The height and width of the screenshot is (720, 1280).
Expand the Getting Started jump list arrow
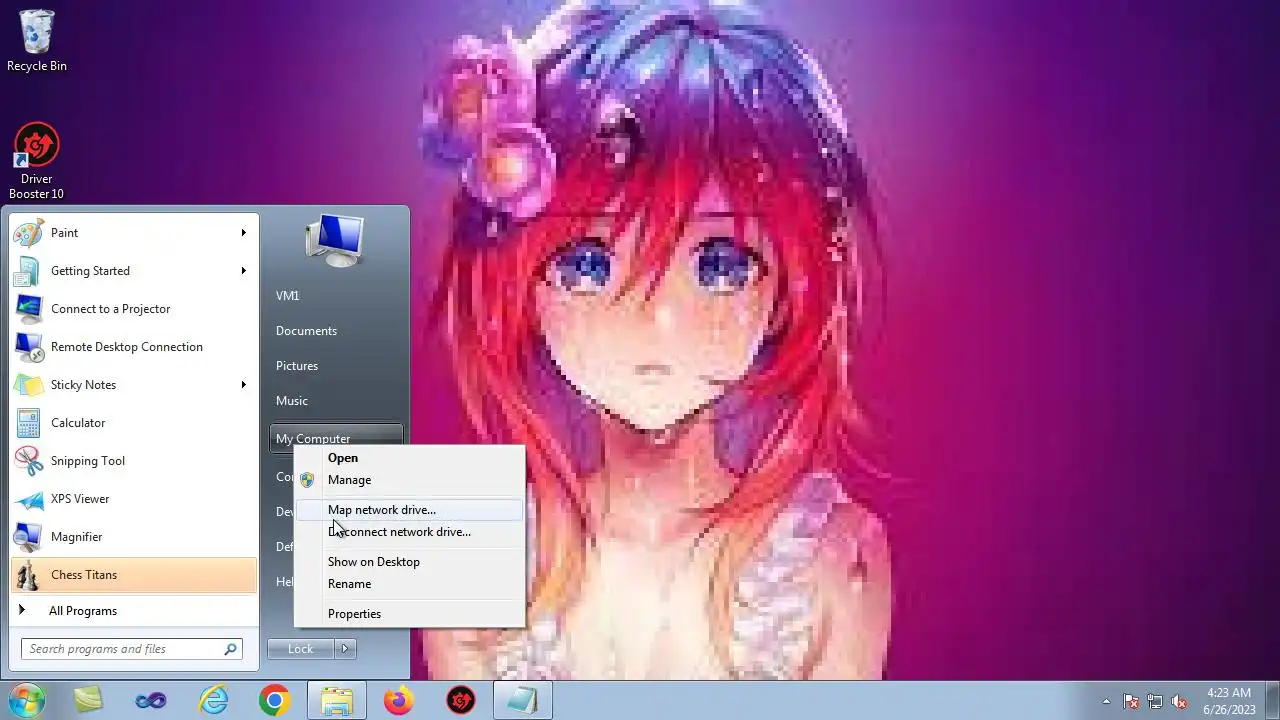(x=243, y=271)
